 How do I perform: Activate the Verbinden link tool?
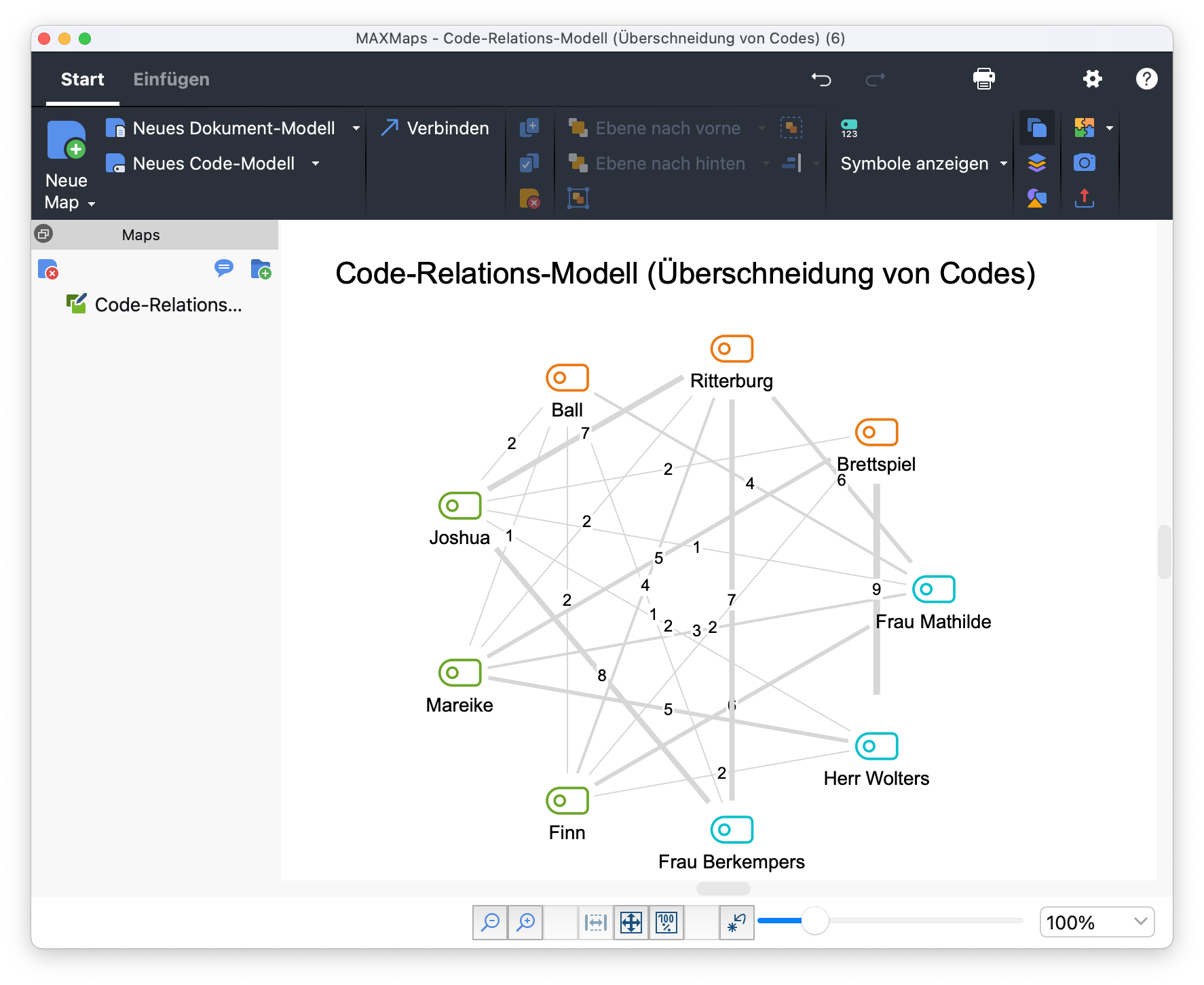click(x=435, y=128)
